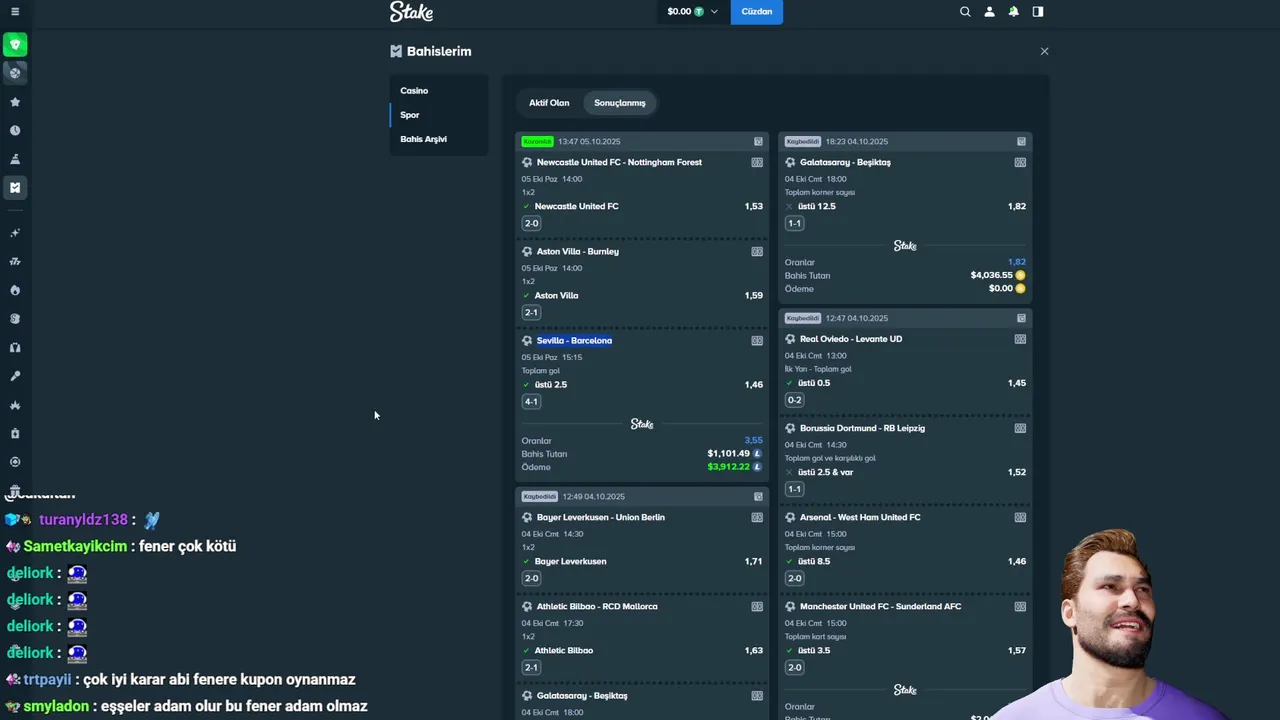Switch to Sonuçlanmış tab
Screen dimensions: 1280x720
pos(620,103)
